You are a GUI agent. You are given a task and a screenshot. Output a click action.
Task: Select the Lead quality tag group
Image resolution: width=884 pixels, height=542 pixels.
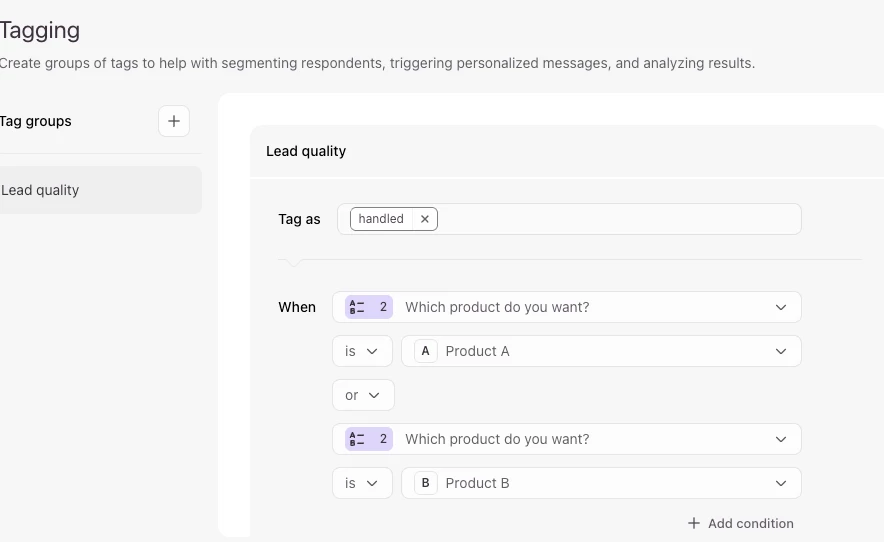[98, 190]
